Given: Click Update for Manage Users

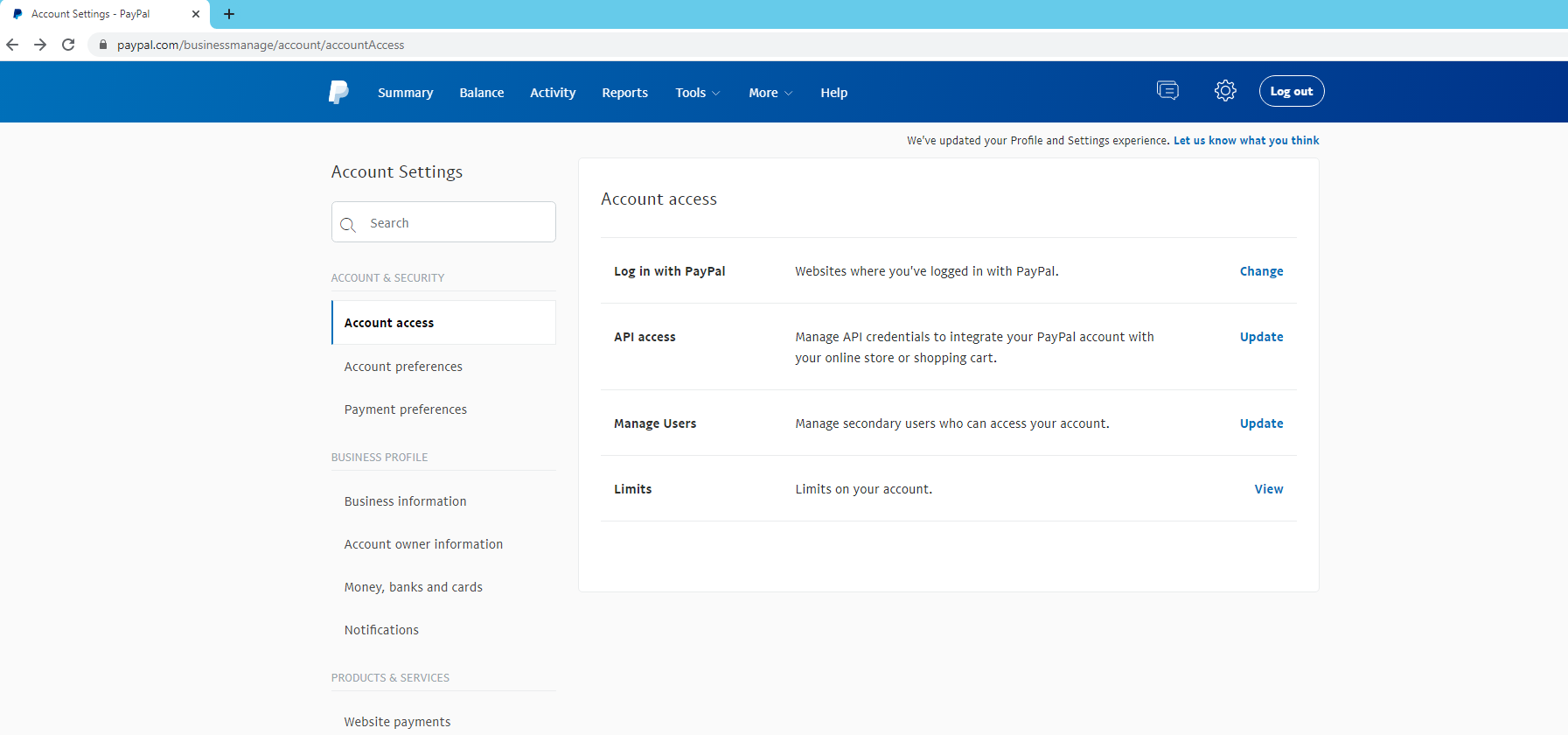Looking at the screenshot, I should pos(1262,423).
